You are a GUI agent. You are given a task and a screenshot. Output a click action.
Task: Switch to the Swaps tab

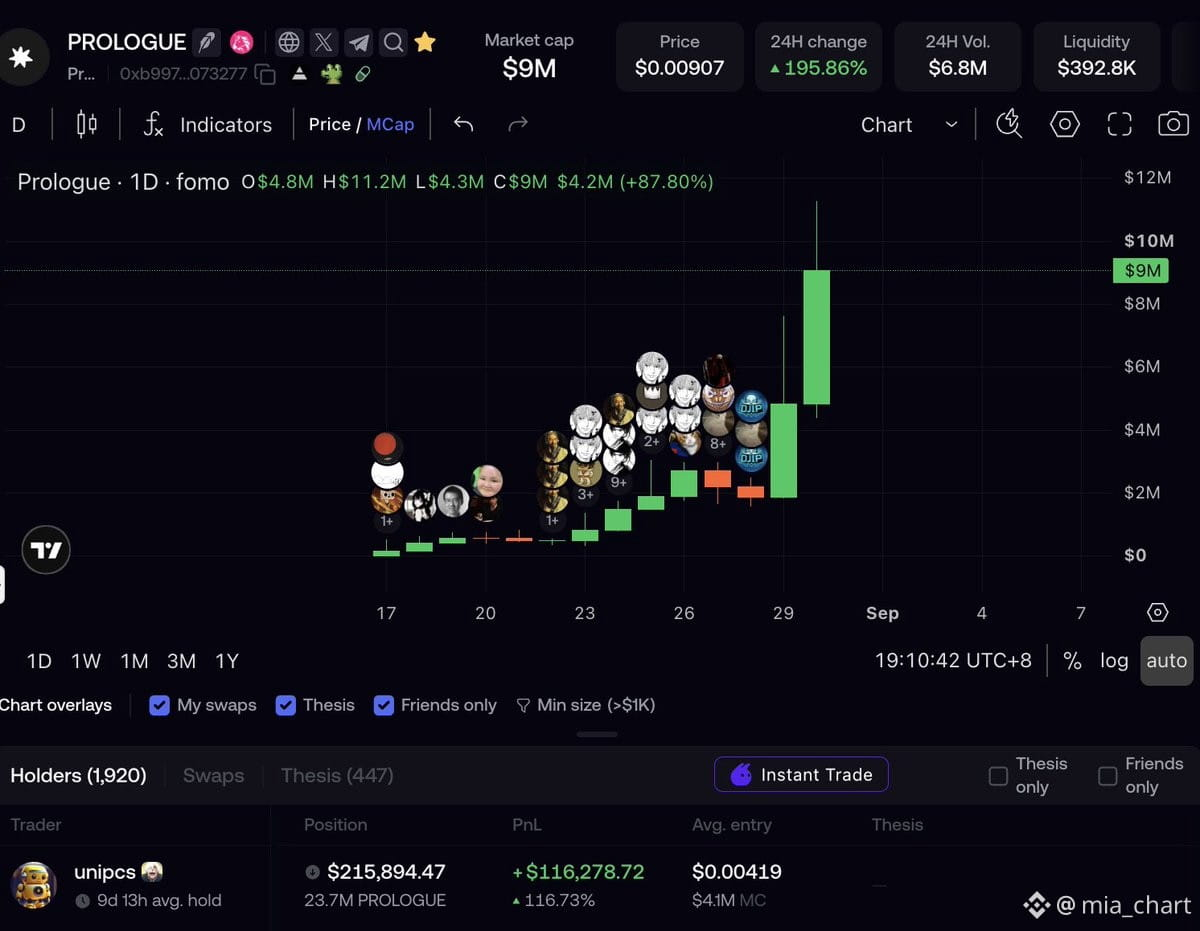click(213, 775)
